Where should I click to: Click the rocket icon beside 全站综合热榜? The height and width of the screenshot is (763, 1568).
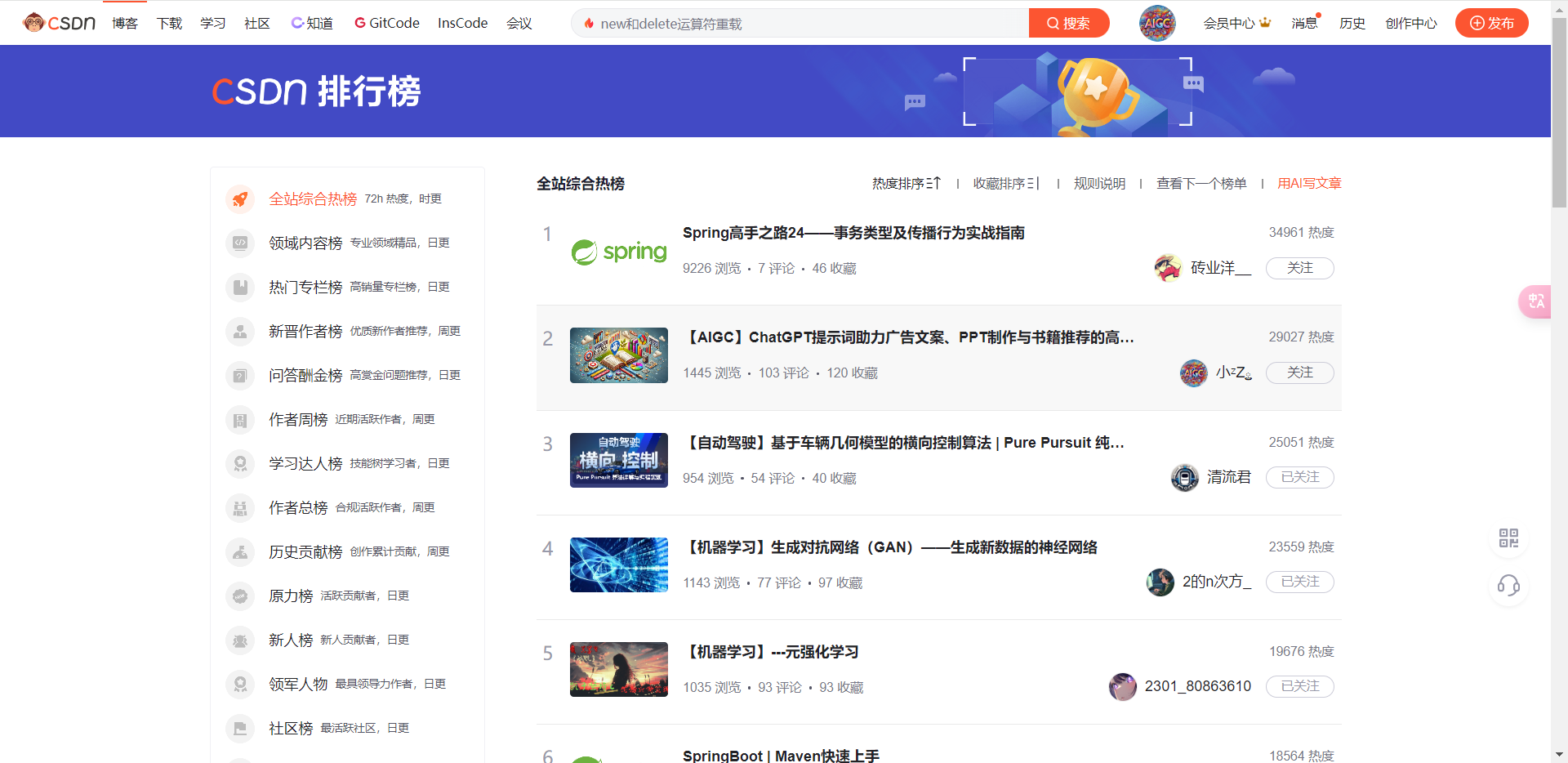pyautogui.click(x=240, y=199)
